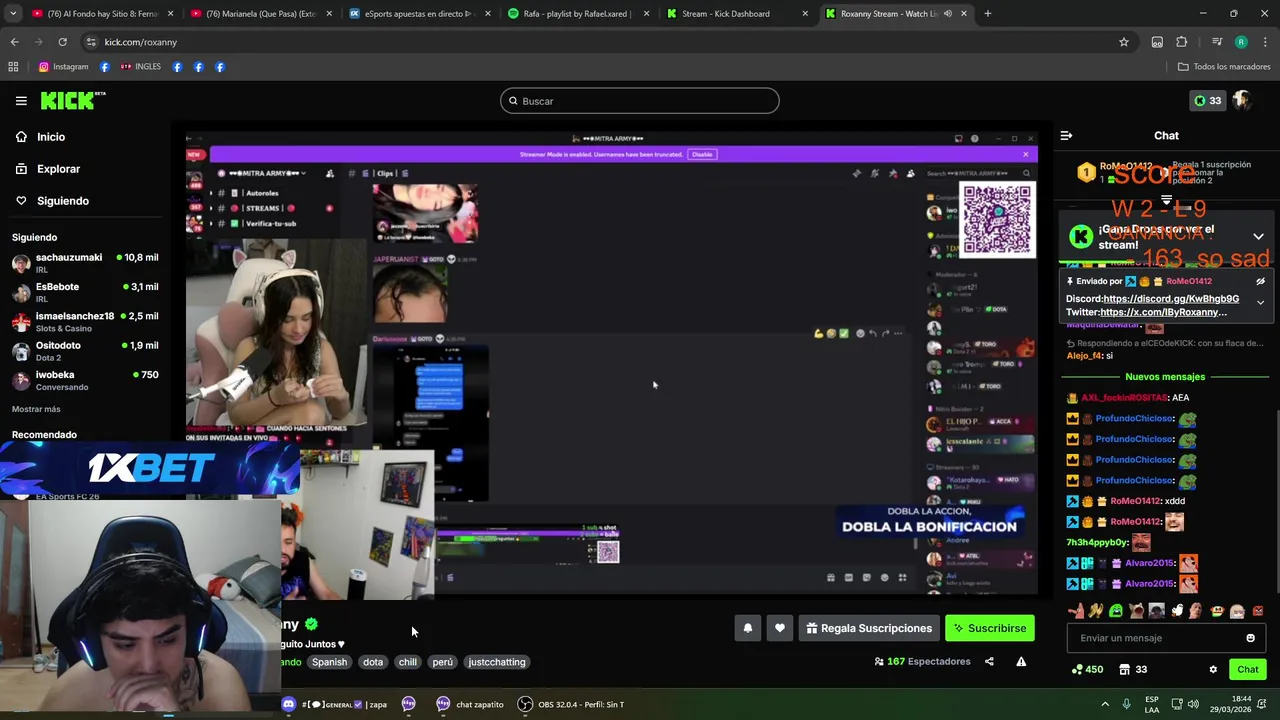Screen dimensions: 1280x720
Task: Open OBS 32.0.4 from the taskbar
Action: click(x=570, y=704)
